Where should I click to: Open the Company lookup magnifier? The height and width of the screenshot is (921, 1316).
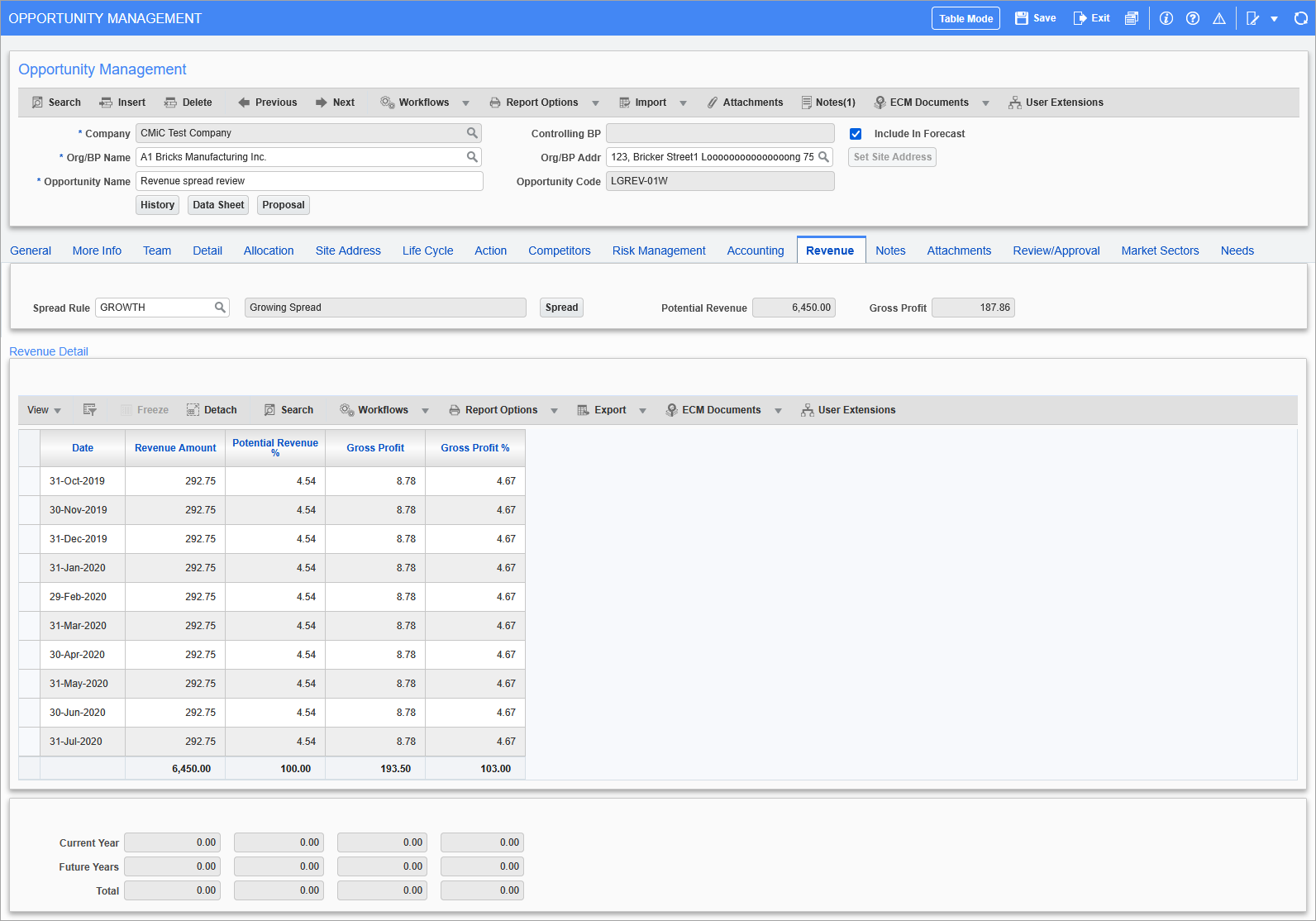coord(472,133)
